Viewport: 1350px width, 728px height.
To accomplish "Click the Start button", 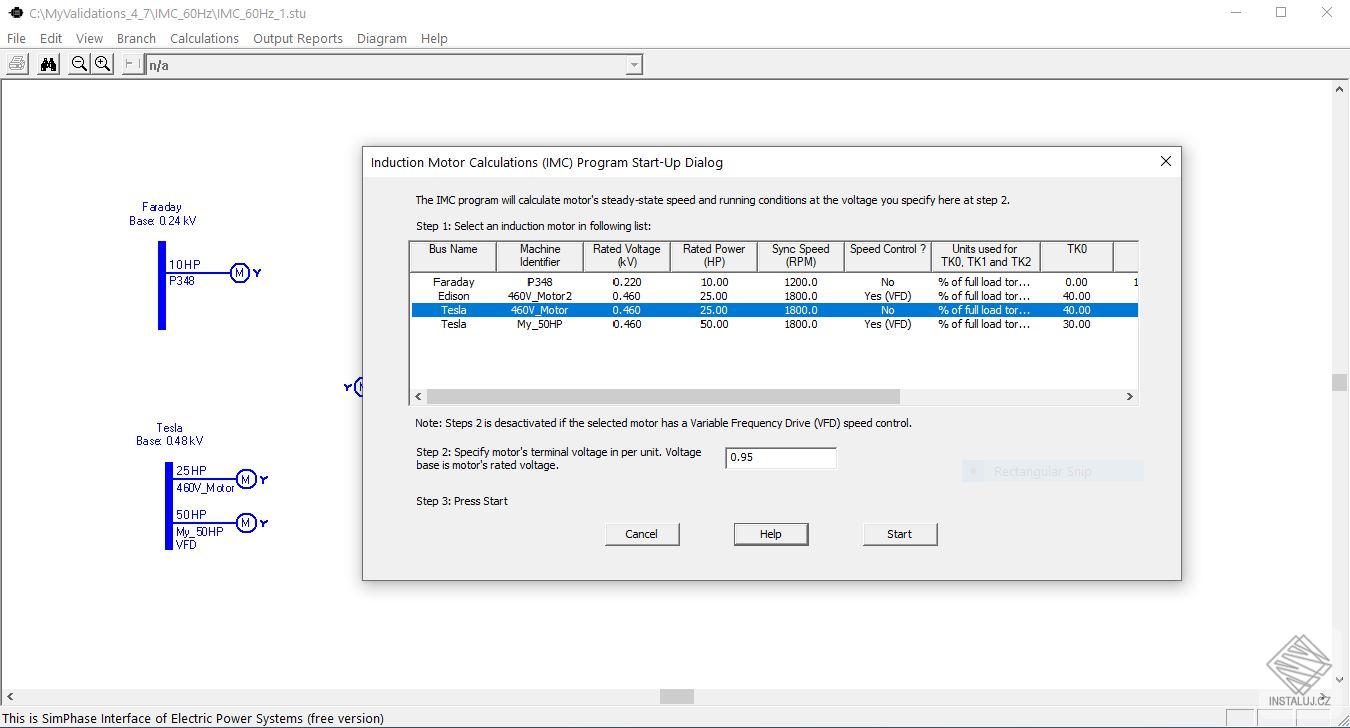I will [x=900, y=534].
